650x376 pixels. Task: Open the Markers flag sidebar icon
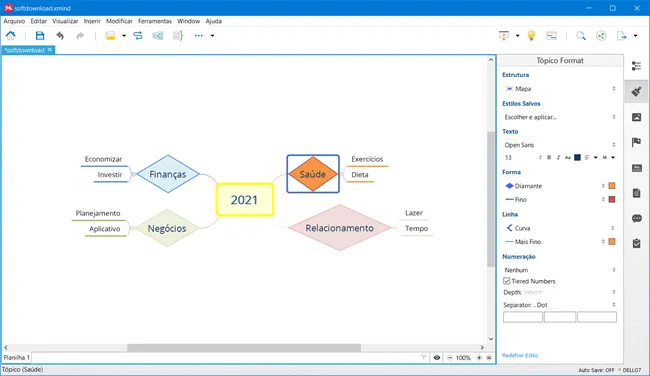click(636, 143)
